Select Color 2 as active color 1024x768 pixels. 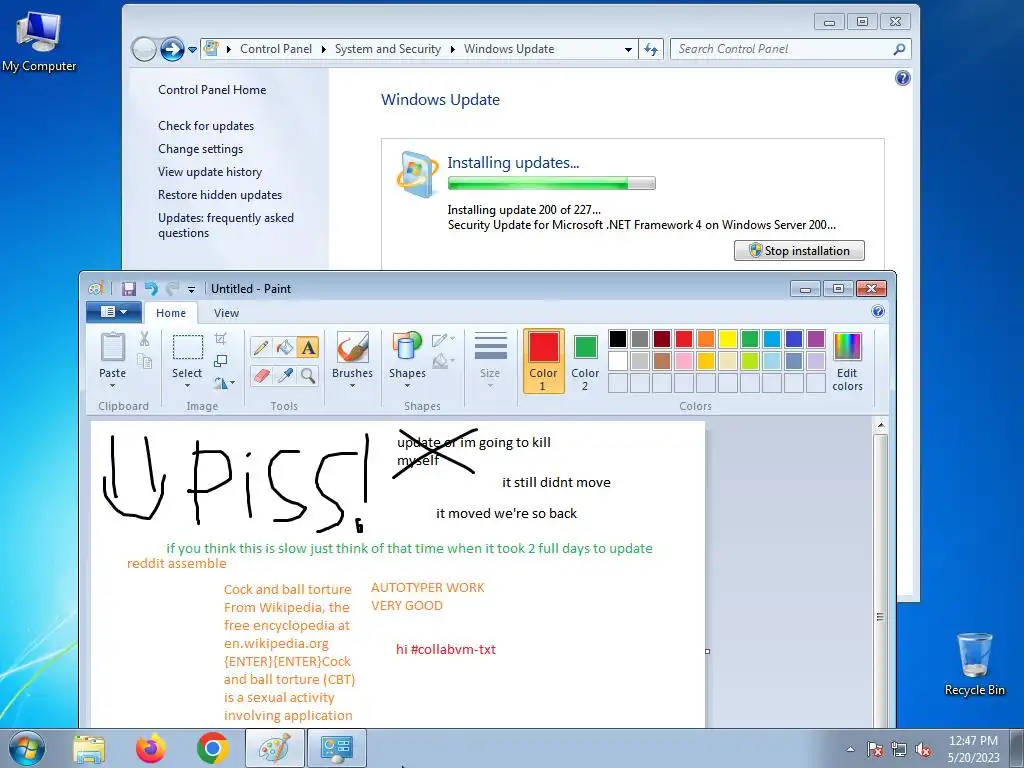585,361
